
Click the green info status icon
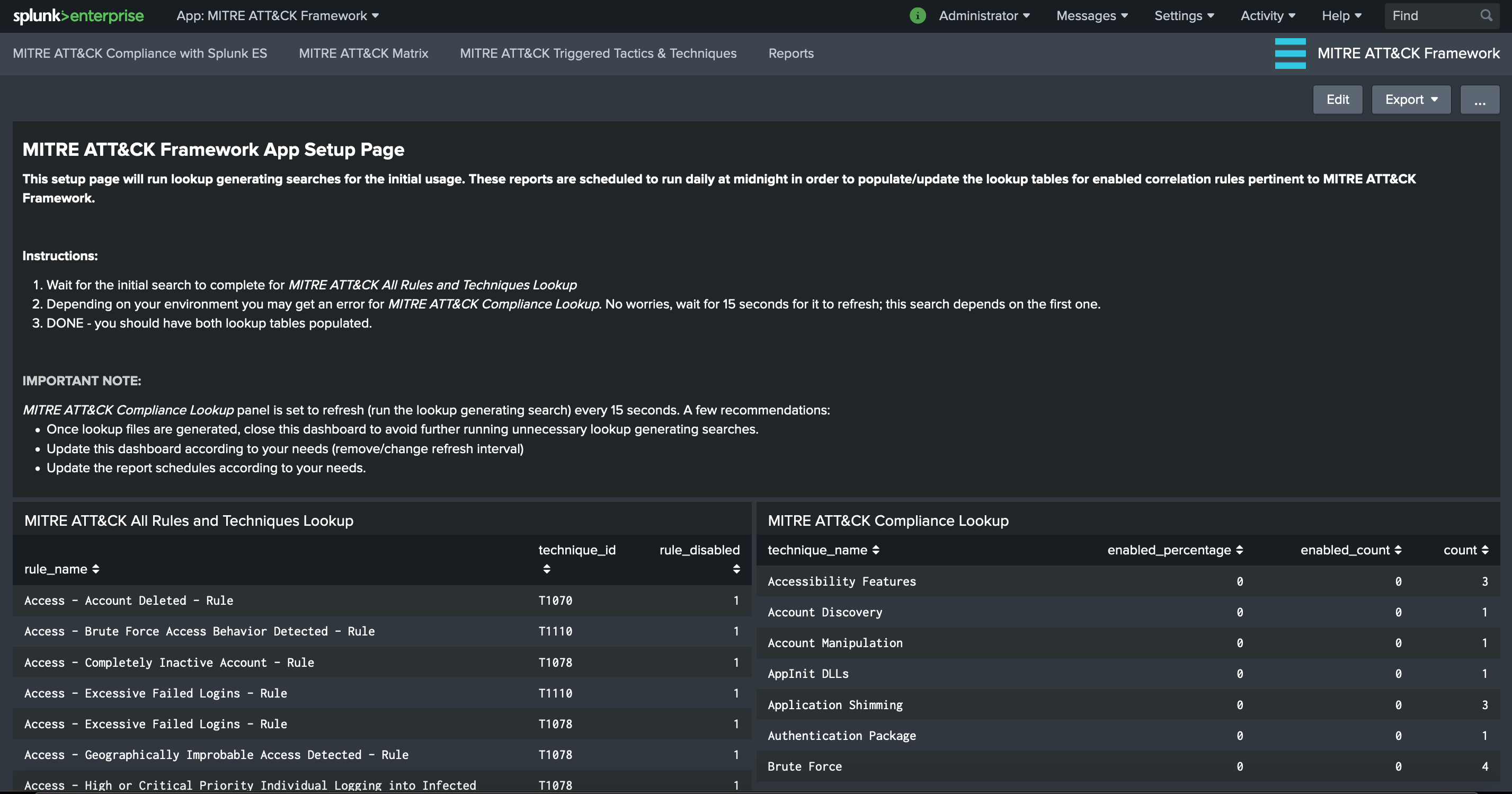pos(918,16)
